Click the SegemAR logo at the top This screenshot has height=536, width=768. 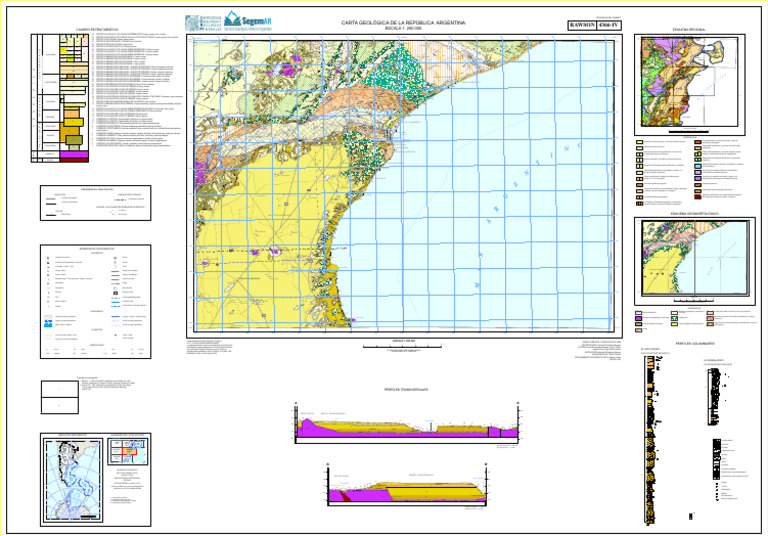(x=247, y=21)
